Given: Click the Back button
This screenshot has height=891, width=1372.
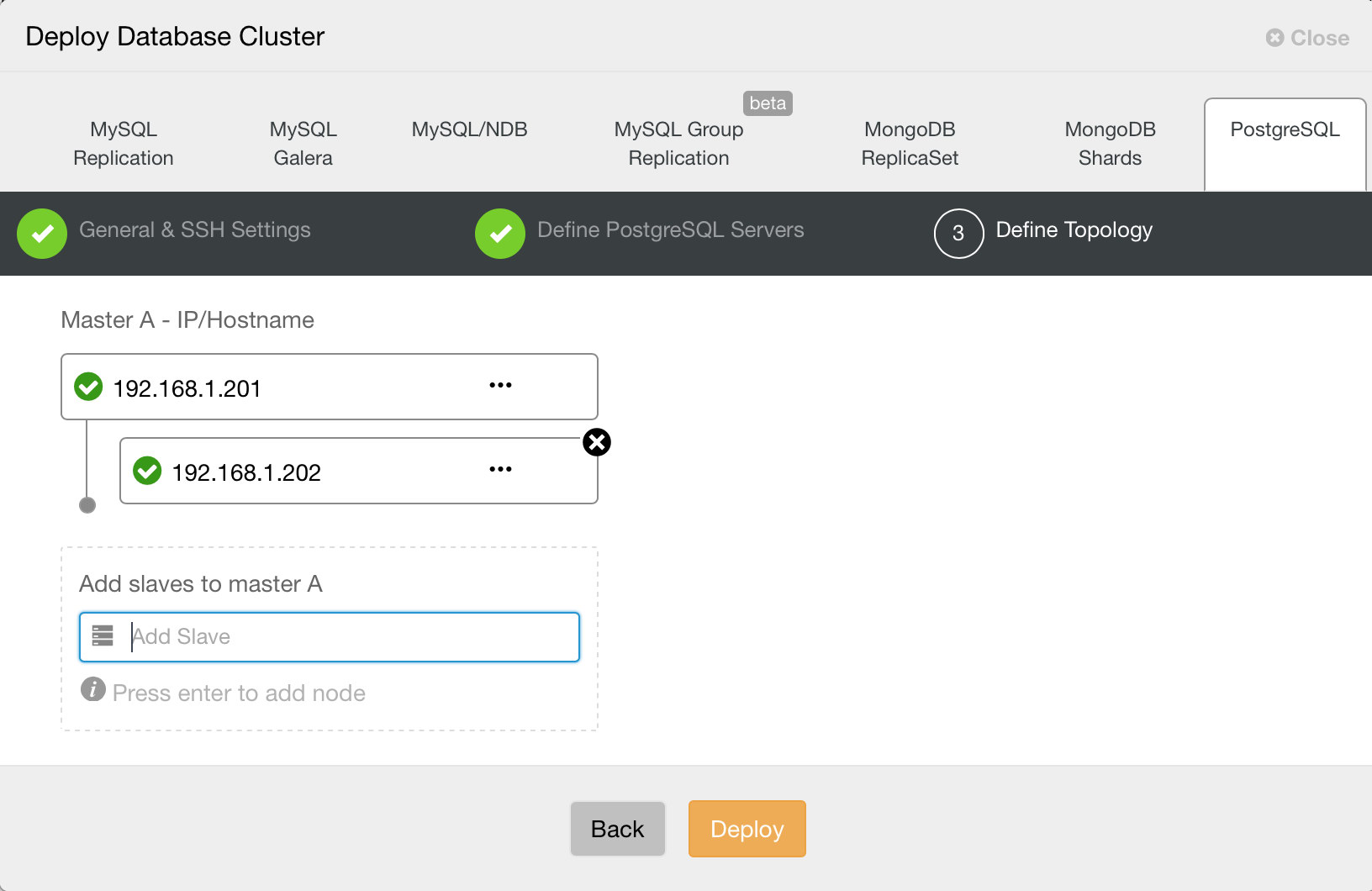Looking at the screenshot, I should [x=618, y=829].
